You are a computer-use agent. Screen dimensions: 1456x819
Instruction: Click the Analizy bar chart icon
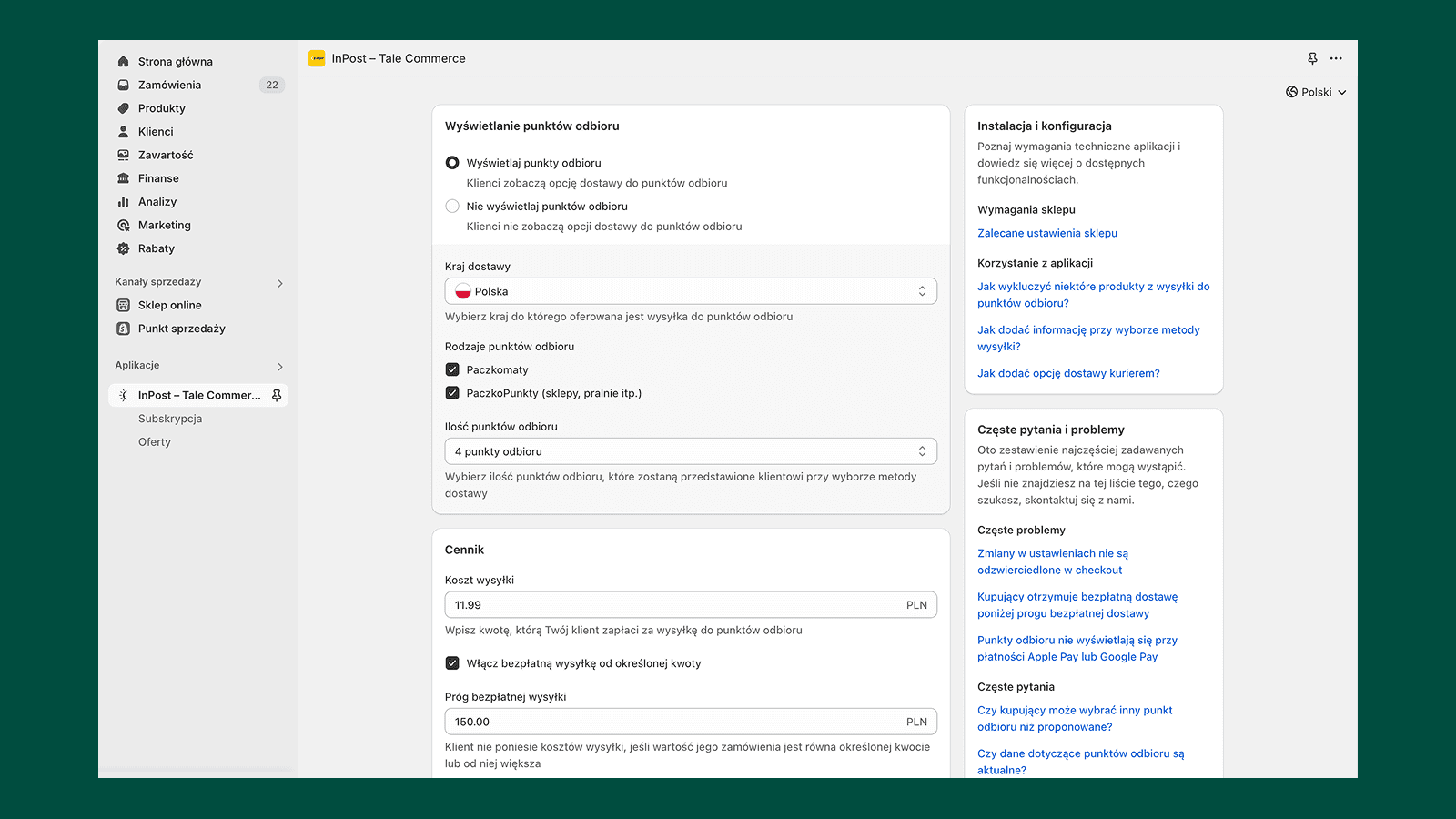124,202
